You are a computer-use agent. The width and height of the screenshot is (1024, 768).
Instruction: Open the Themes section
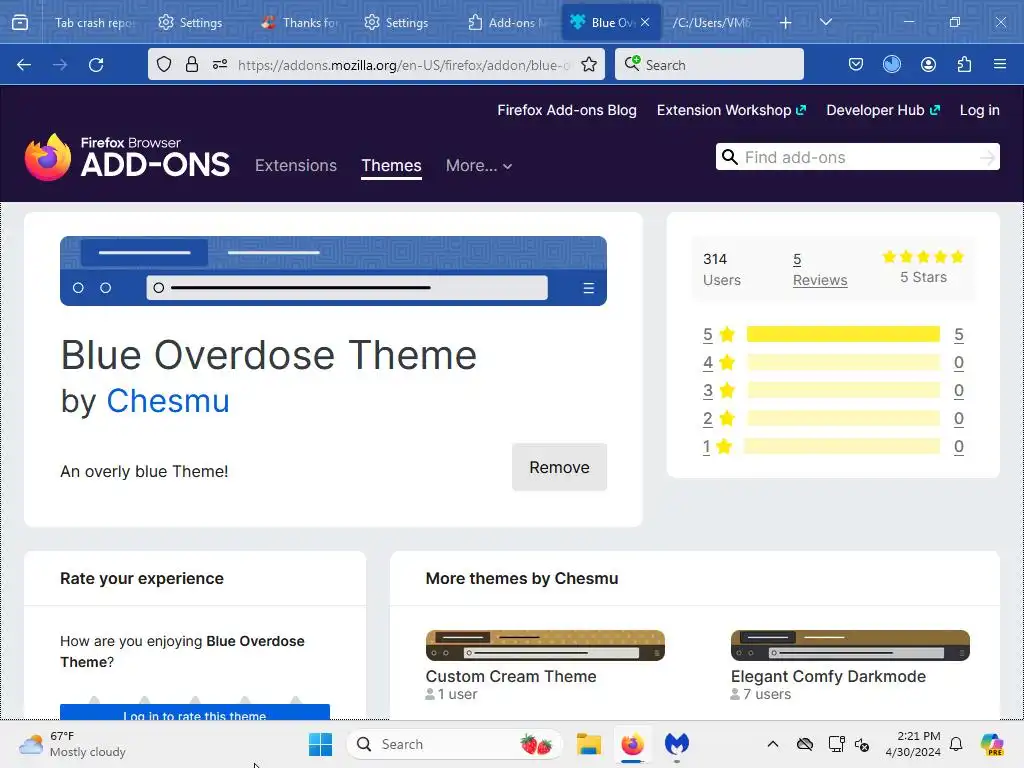(391, 166)
